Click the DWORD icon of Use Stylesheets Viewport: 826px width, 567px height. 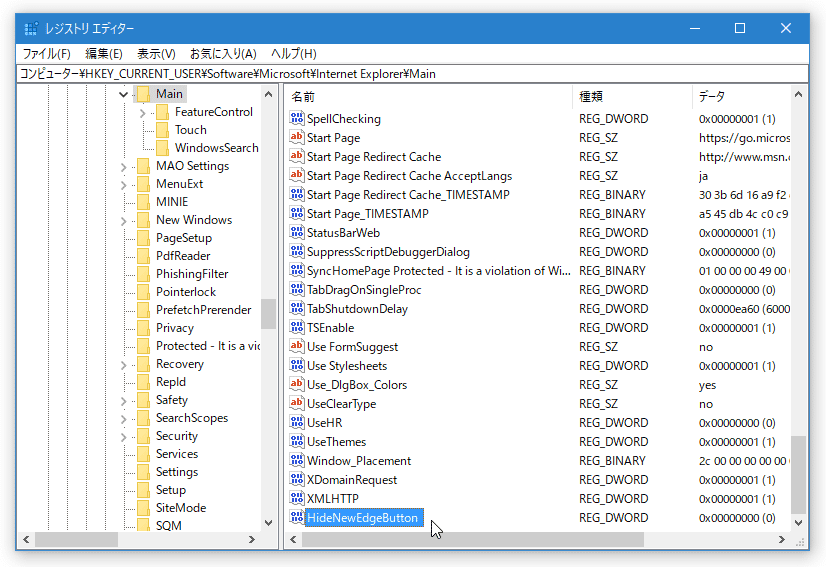click(x=297, y=365)
